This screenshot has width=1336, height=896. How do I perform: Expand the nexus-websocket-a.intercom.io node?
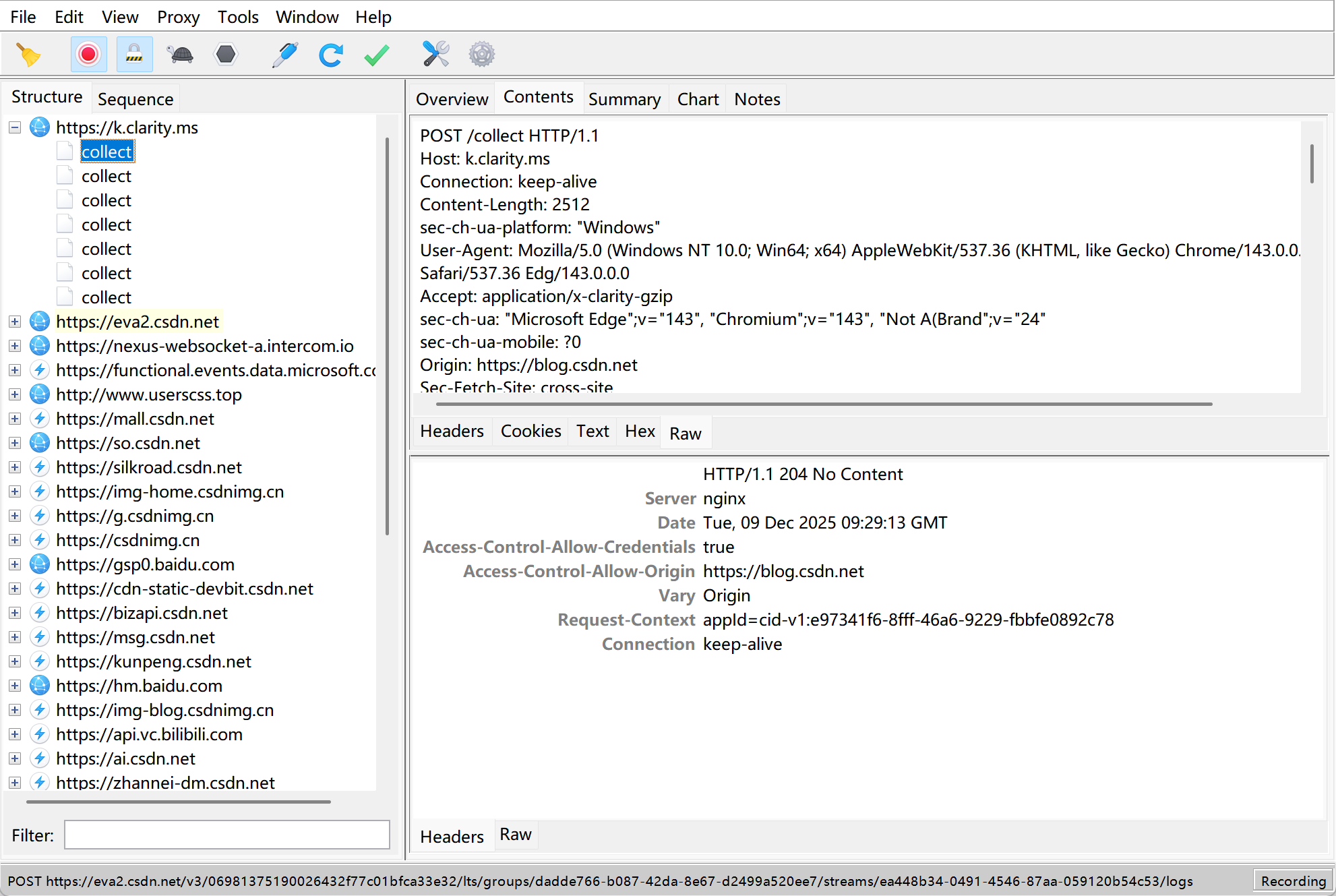coord(15,346)
